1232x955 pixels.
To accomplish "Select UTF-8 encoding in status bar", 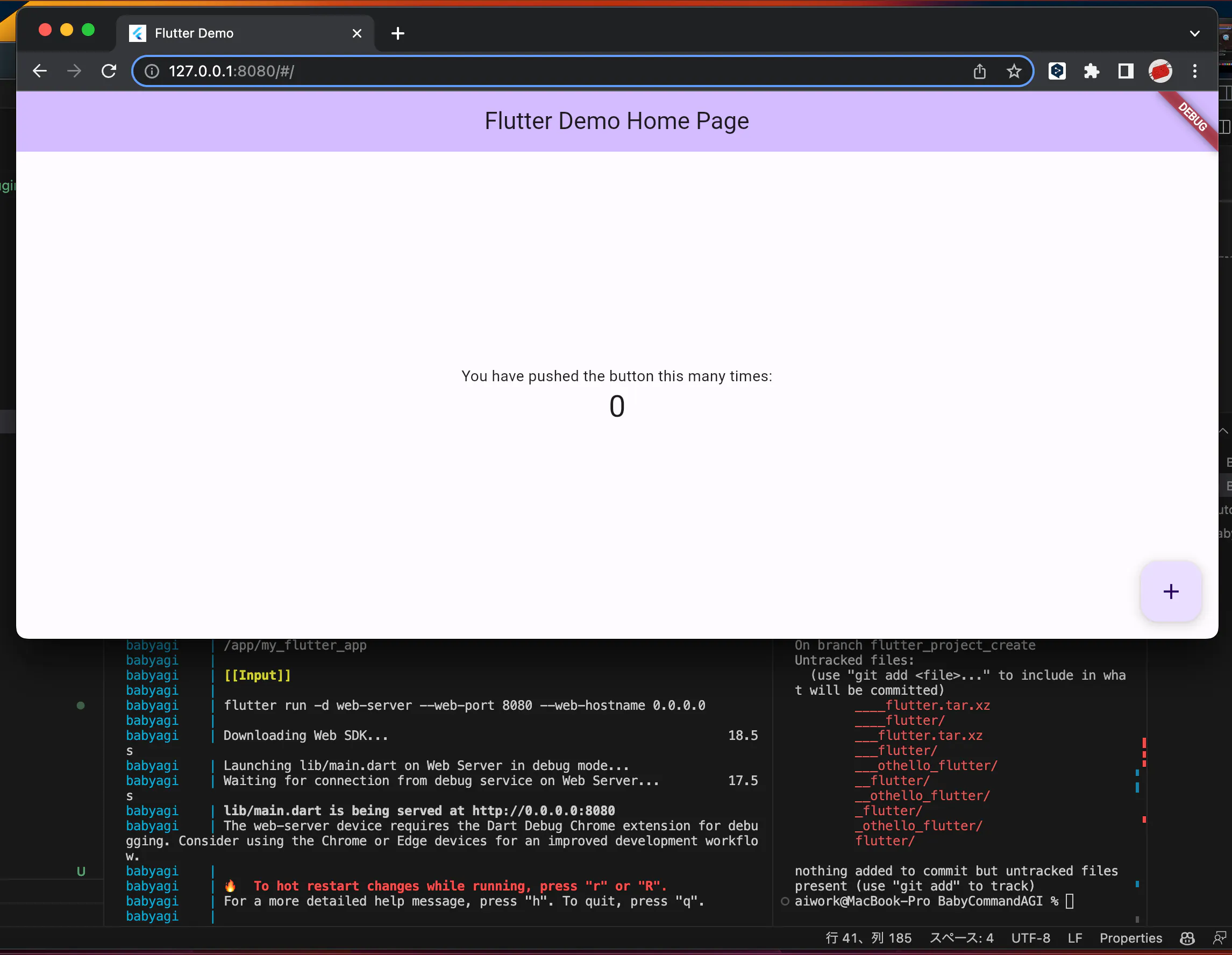I will pos(1030,938).
